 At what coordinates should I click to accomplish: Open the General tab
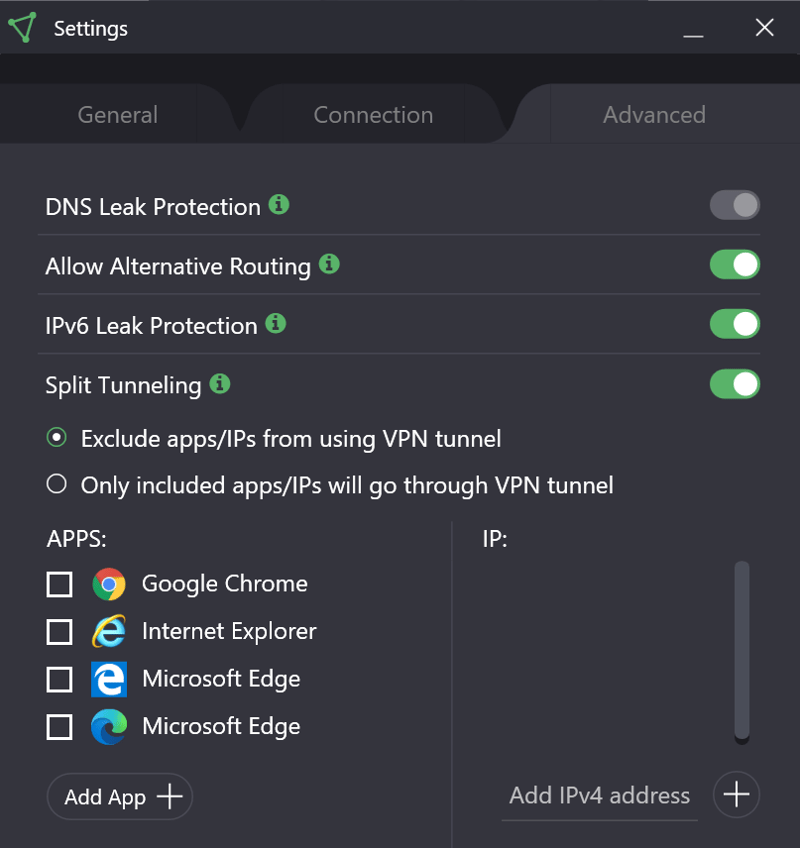tap(117, 115)
